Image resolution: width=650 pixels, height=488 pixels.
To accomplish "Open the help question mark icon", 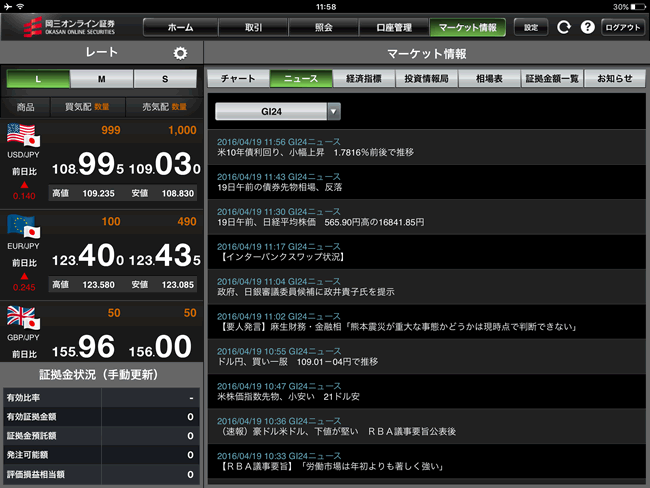I will tap(587, 27).
